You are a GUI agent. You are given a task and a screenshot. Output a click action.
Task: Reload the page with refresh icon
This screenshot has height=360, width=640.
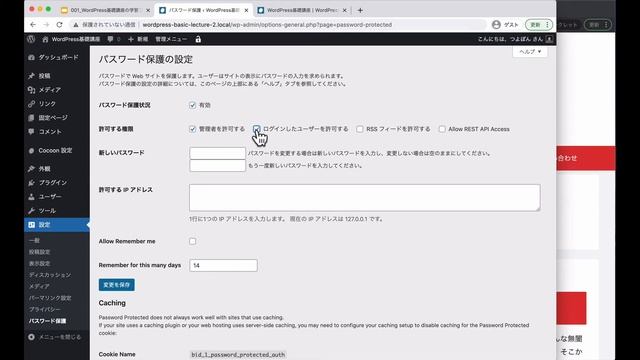(60, 25)
